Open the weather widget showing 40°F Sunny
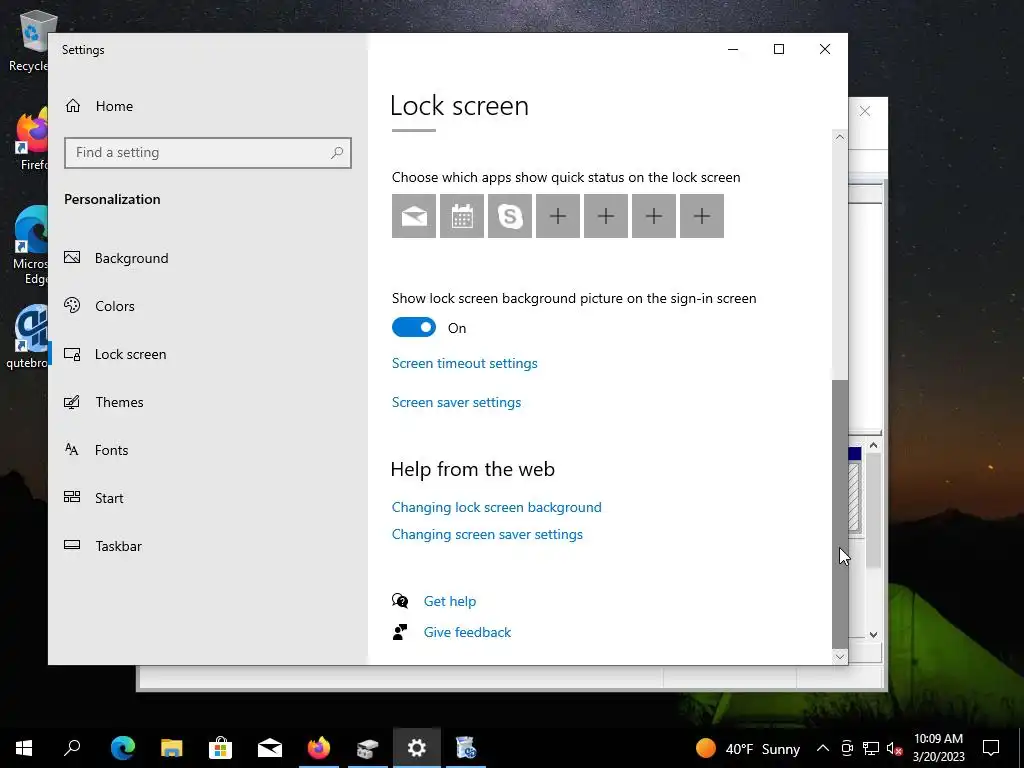 pyautogui.click(x=748, y=748)
